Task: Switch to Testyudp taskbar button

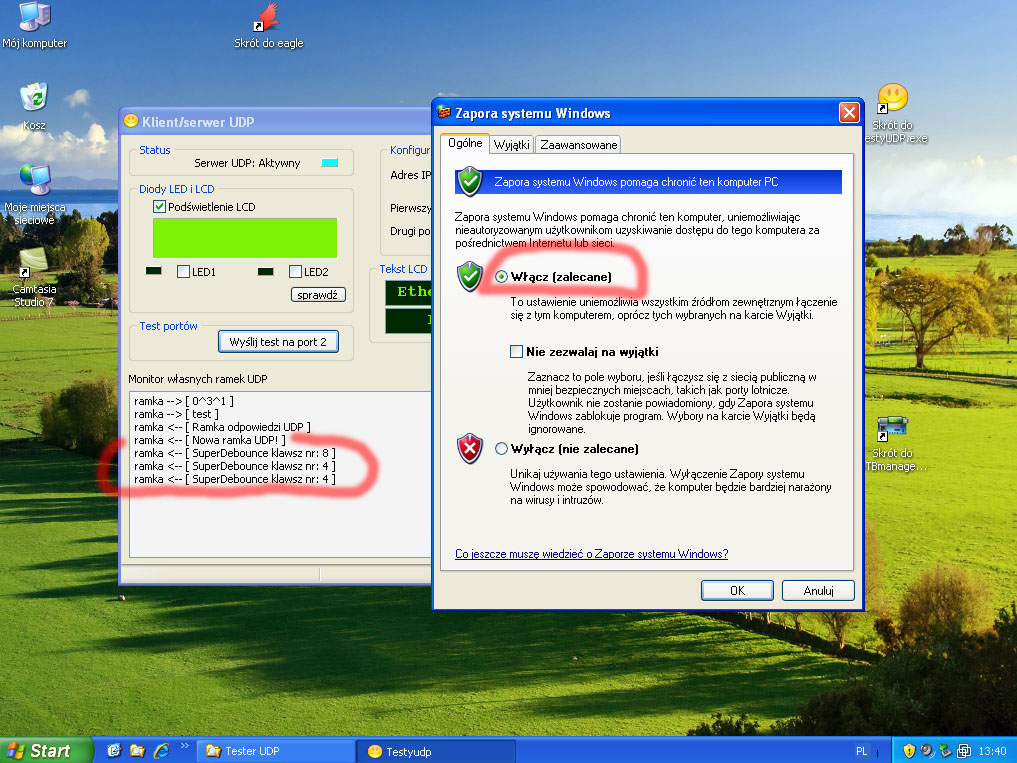Action: pos(437,751)
